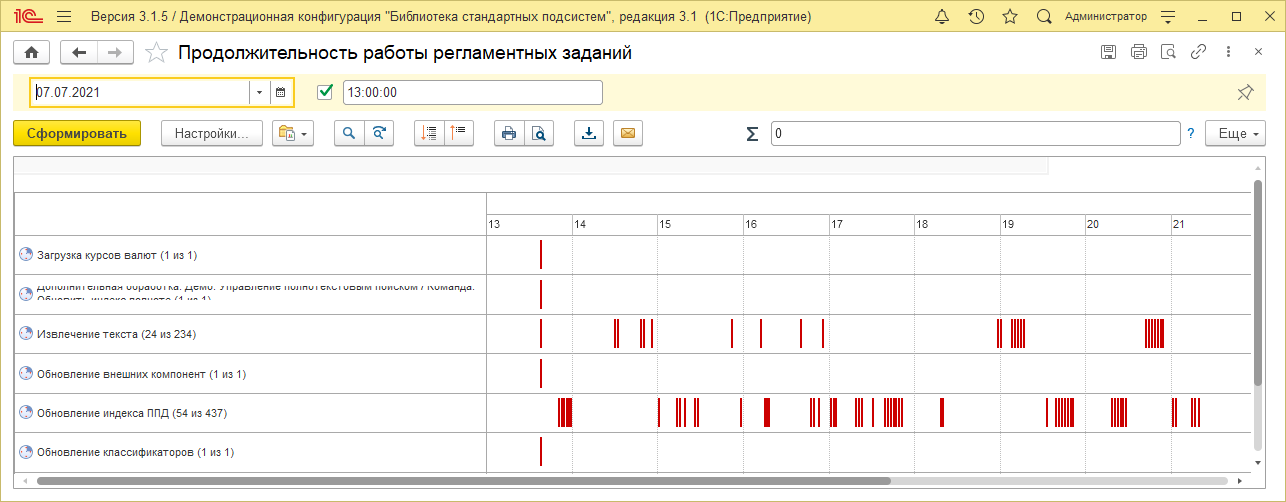Click the Администратор user name

(x=1105, y=17)
